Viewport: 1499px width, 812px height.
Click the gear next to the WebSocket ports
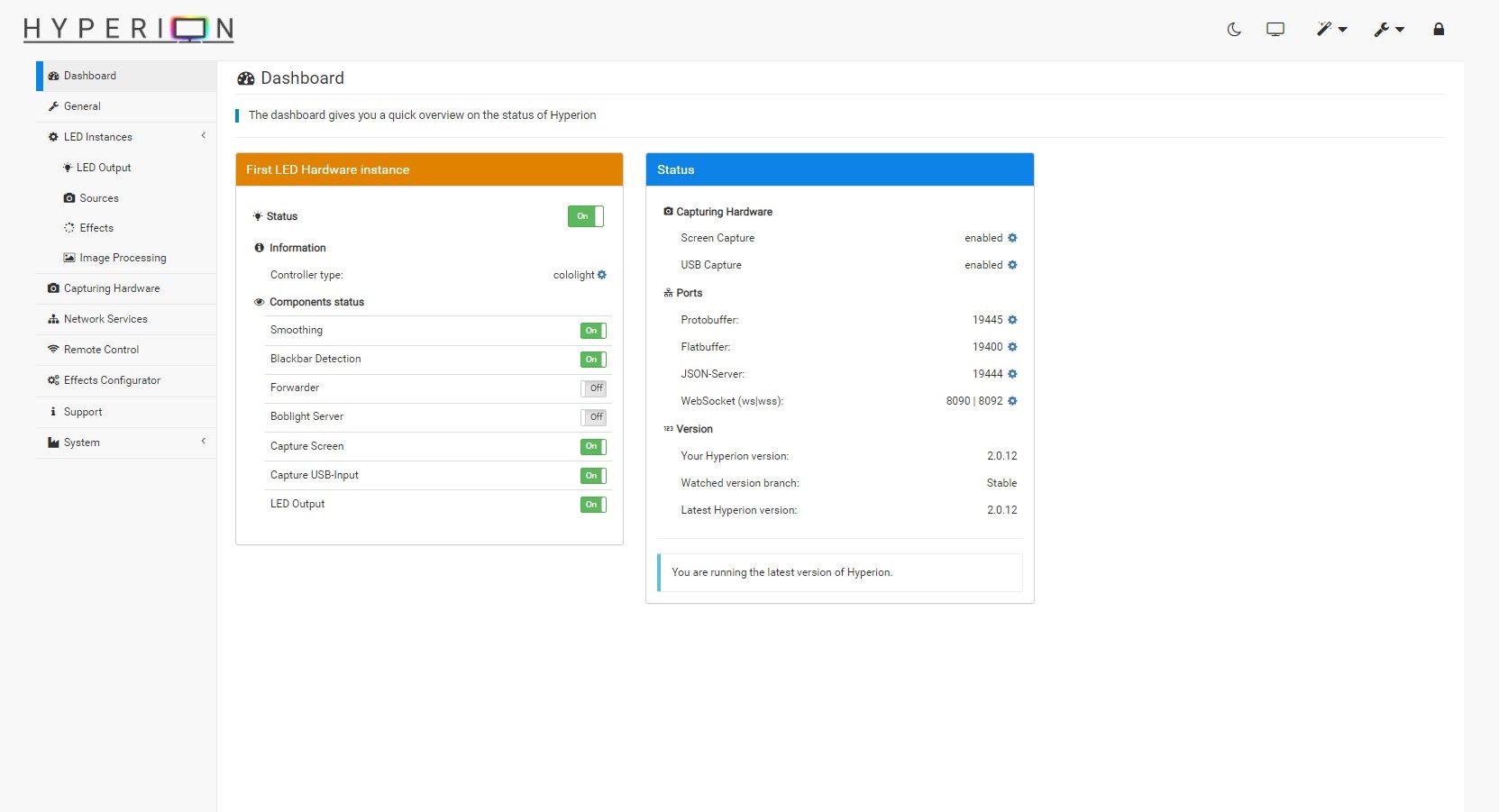(x=1012, y=401)
